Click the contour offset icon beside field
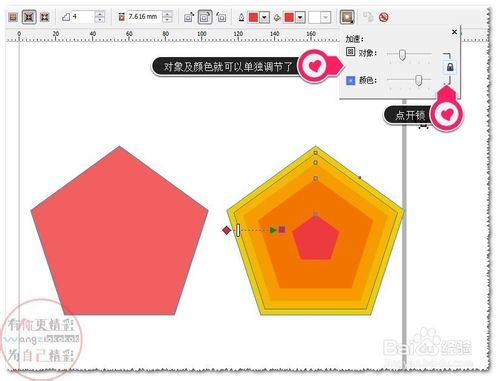 pos(121,17)
